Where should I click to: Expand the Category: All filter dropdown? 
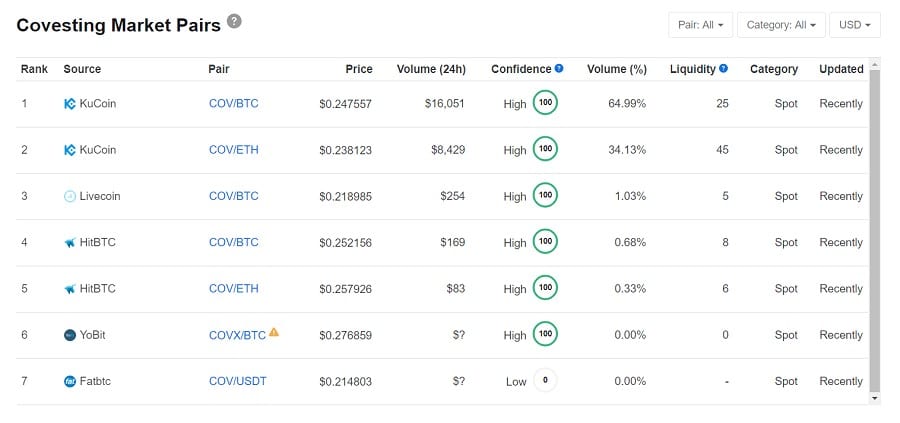(x=782, y=25)
